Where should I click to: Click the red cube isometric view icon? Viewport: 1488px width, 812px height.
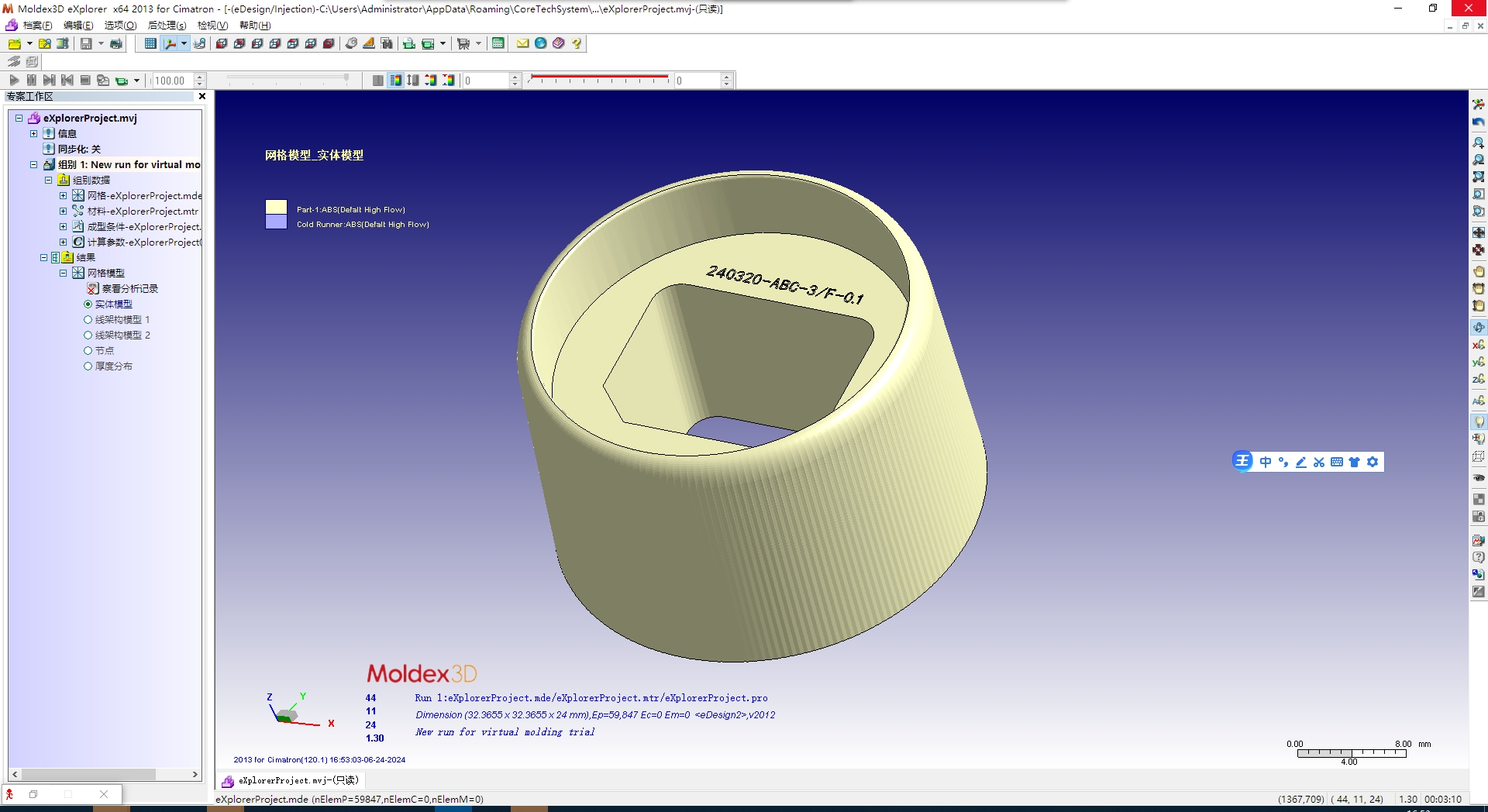point(222,44)
